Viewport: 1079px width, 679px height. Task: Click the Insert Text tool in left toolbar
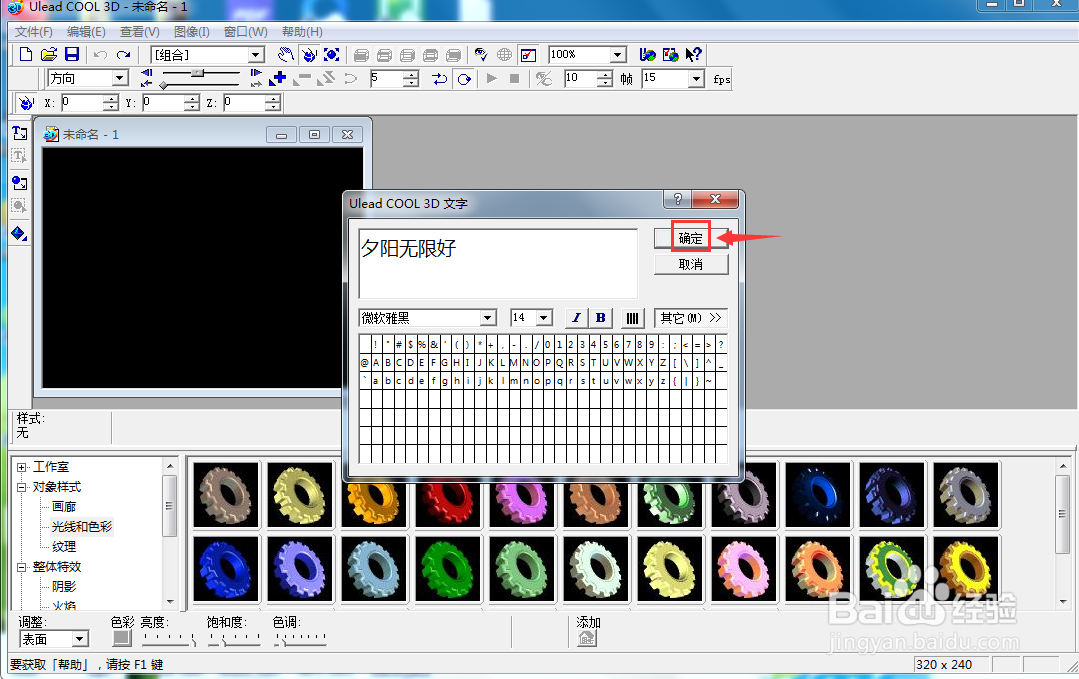tap(19, 133)
